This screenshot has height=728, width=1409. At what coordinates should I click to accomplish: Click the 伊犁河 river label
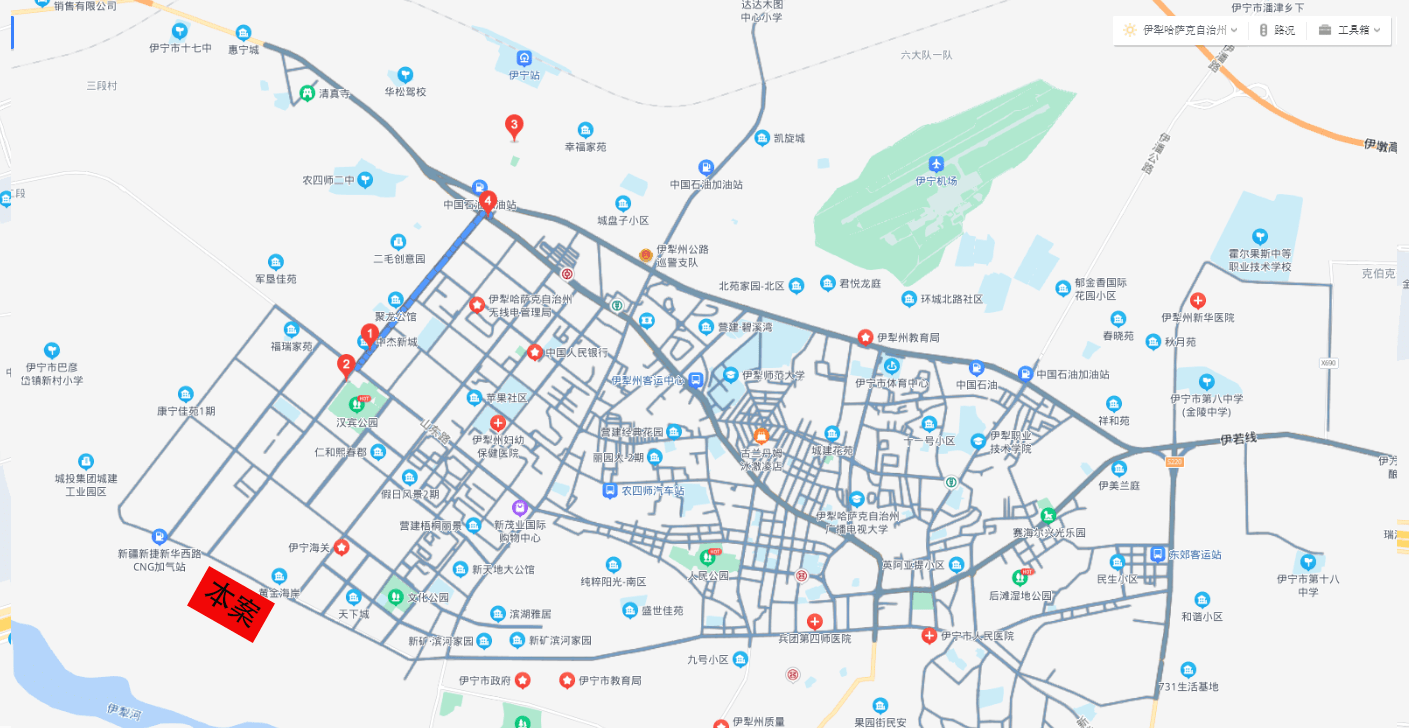[125, 712]
